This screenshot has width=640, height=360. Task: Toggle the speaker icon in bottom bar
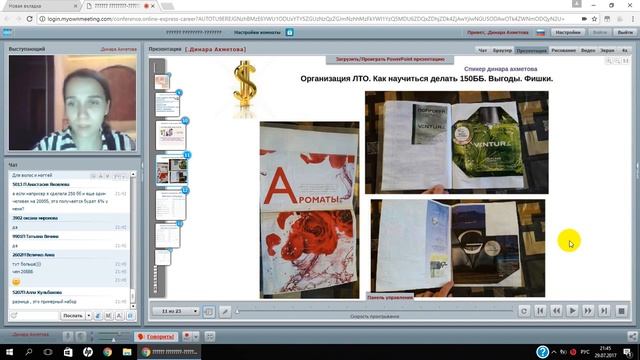click(x=81, y=336)
